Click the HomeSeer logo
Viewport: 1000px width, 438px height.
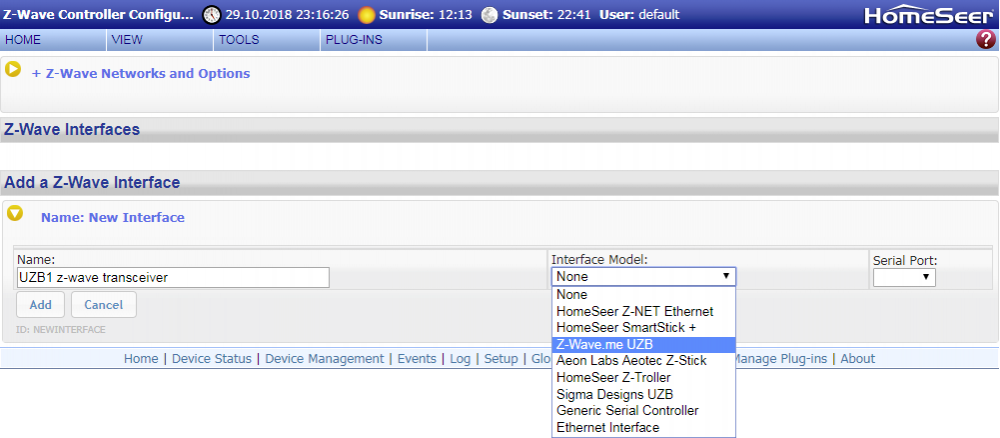click(x=931, y=15)
